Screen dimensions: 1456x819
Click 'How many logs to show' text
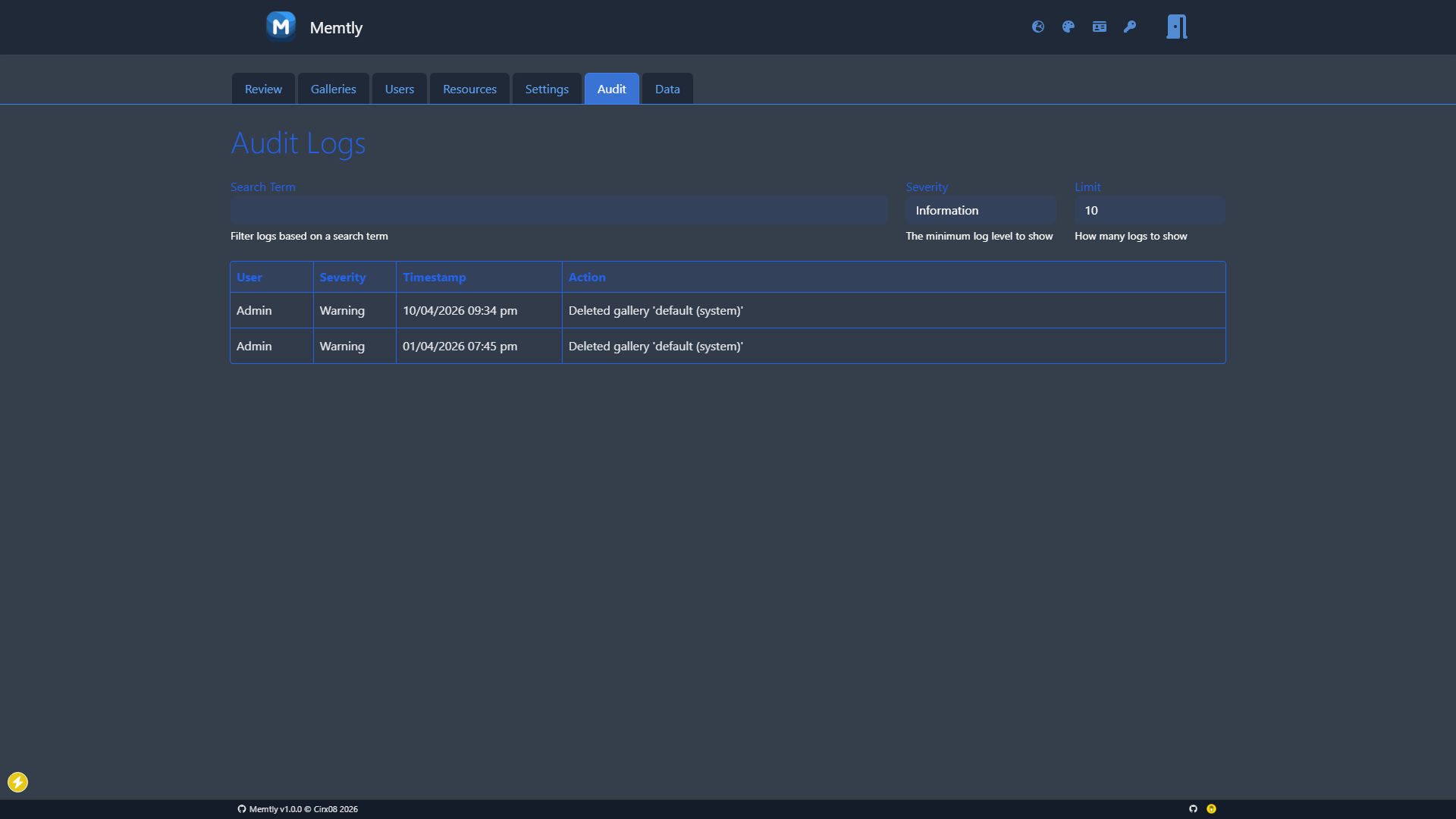(1131, 236)
